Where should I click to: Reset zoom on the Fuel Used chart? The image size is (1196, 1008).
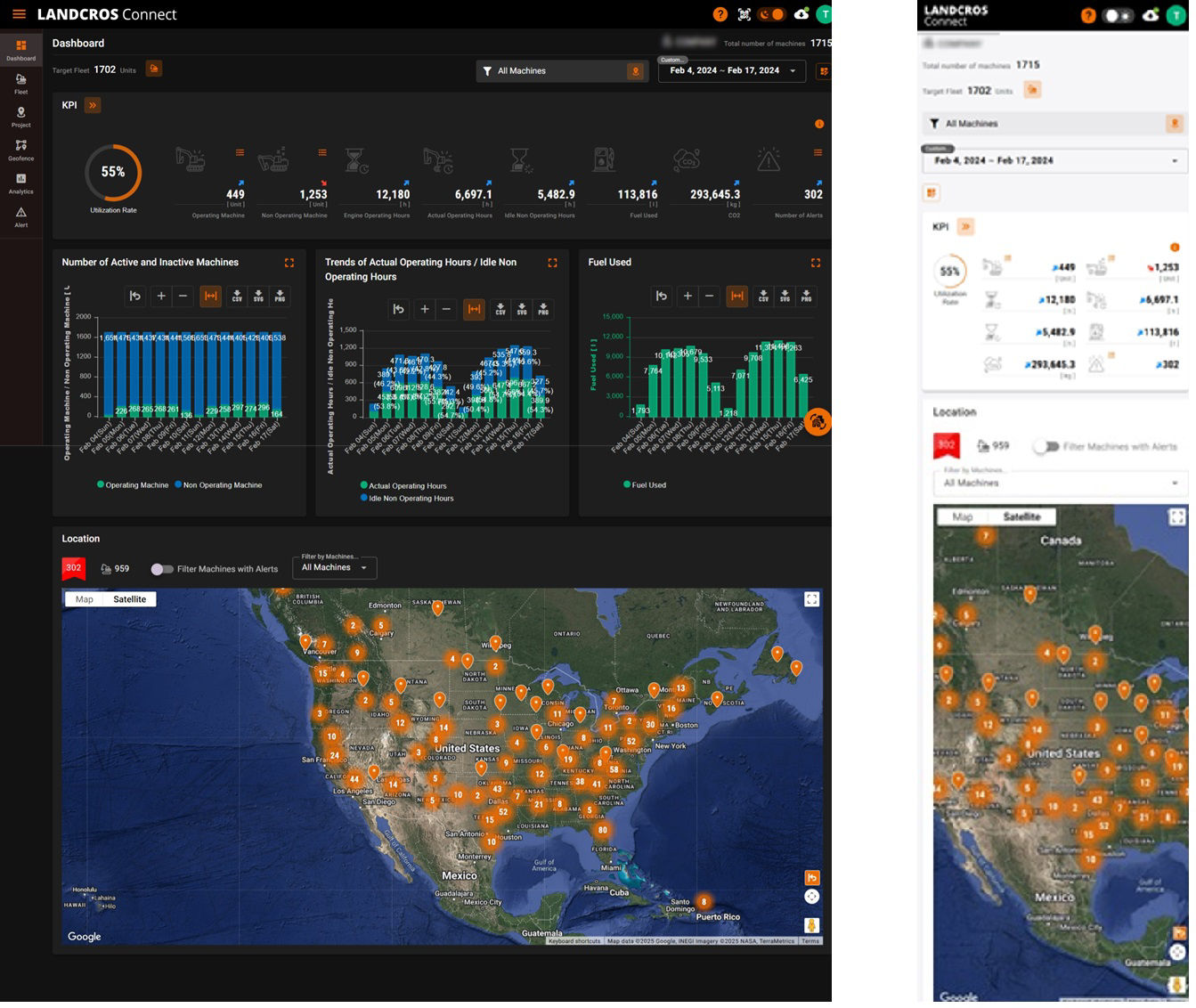[x=662, y=297]
